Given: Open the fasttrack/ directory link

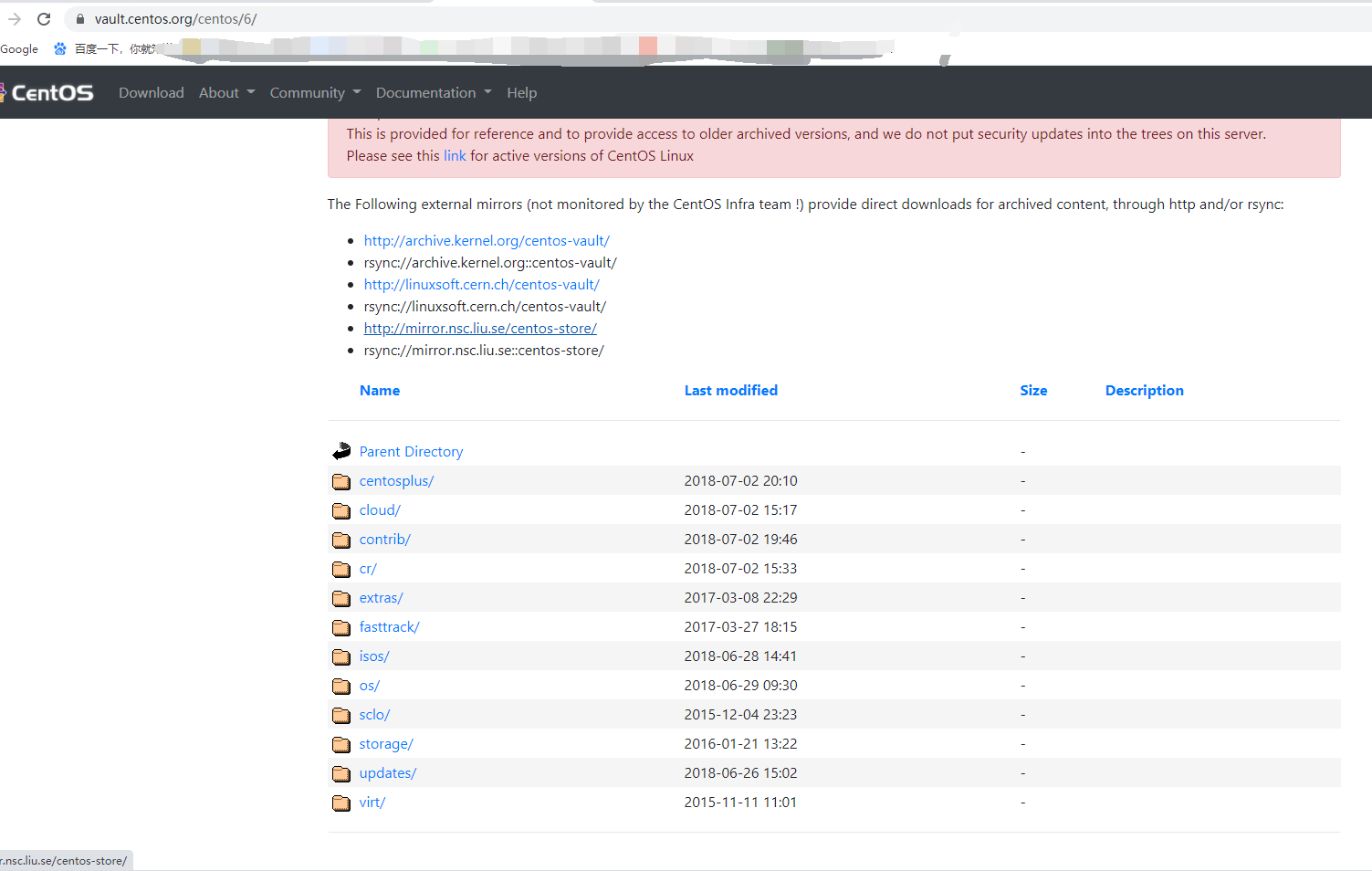Looking at the screenshot, I should (x=390, y=626).
